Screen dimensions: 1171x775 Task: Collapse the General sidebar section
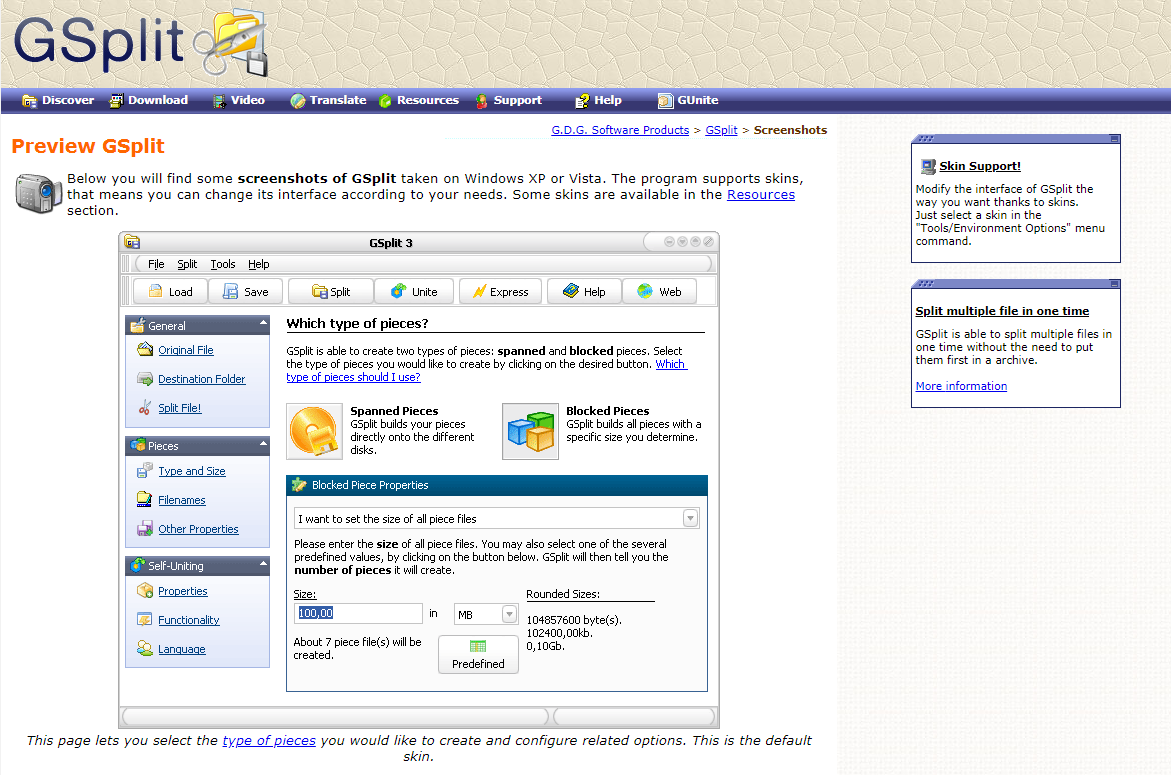click(263, 323)
